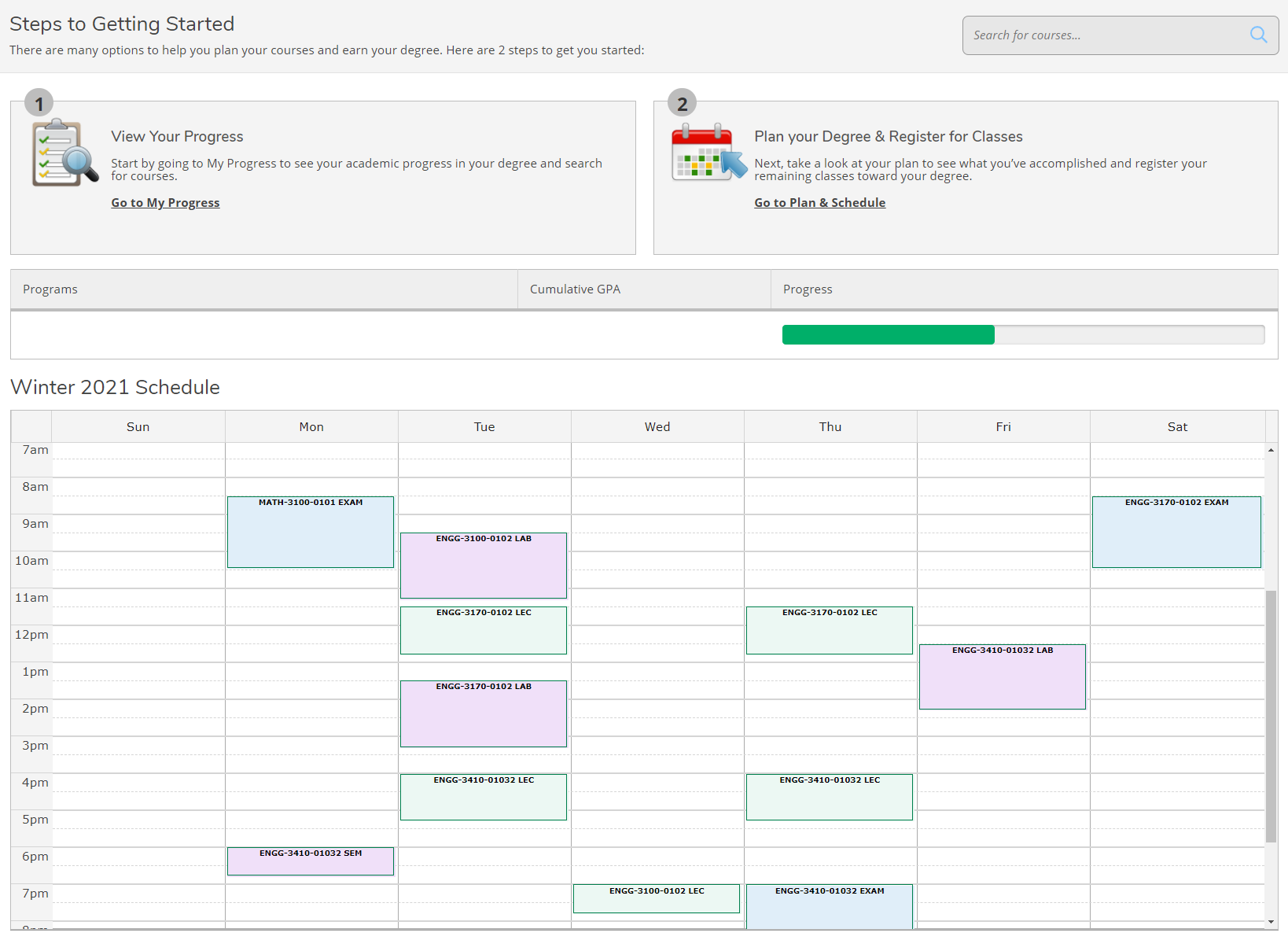Click the green degree progress bar
Viewport: 1288px width, 940px height.
(x=887, y=334)
